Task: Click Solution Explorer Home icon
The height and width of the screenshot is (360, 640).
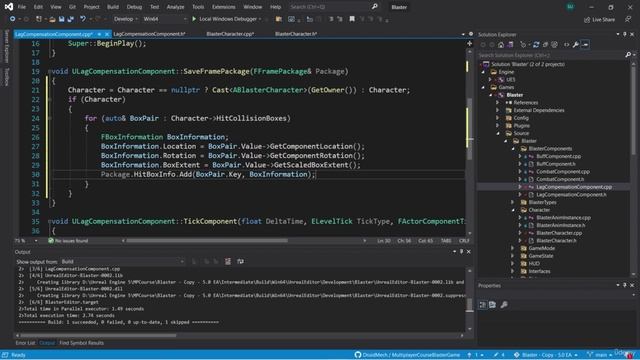Action: (501, 44)
